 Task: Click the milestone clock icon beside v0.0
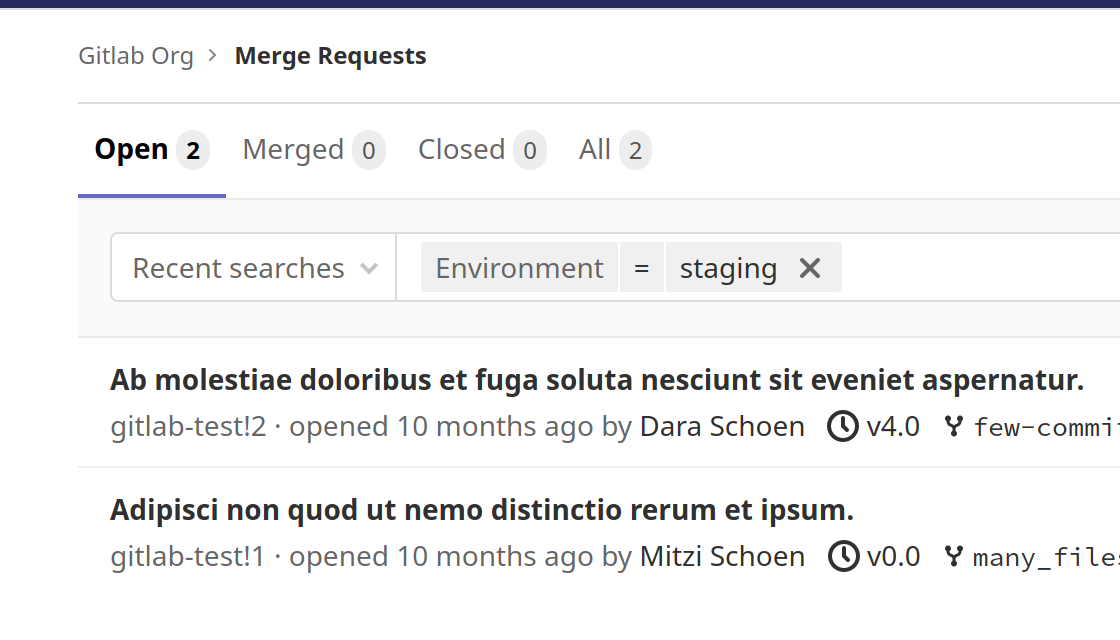[842, 556]
